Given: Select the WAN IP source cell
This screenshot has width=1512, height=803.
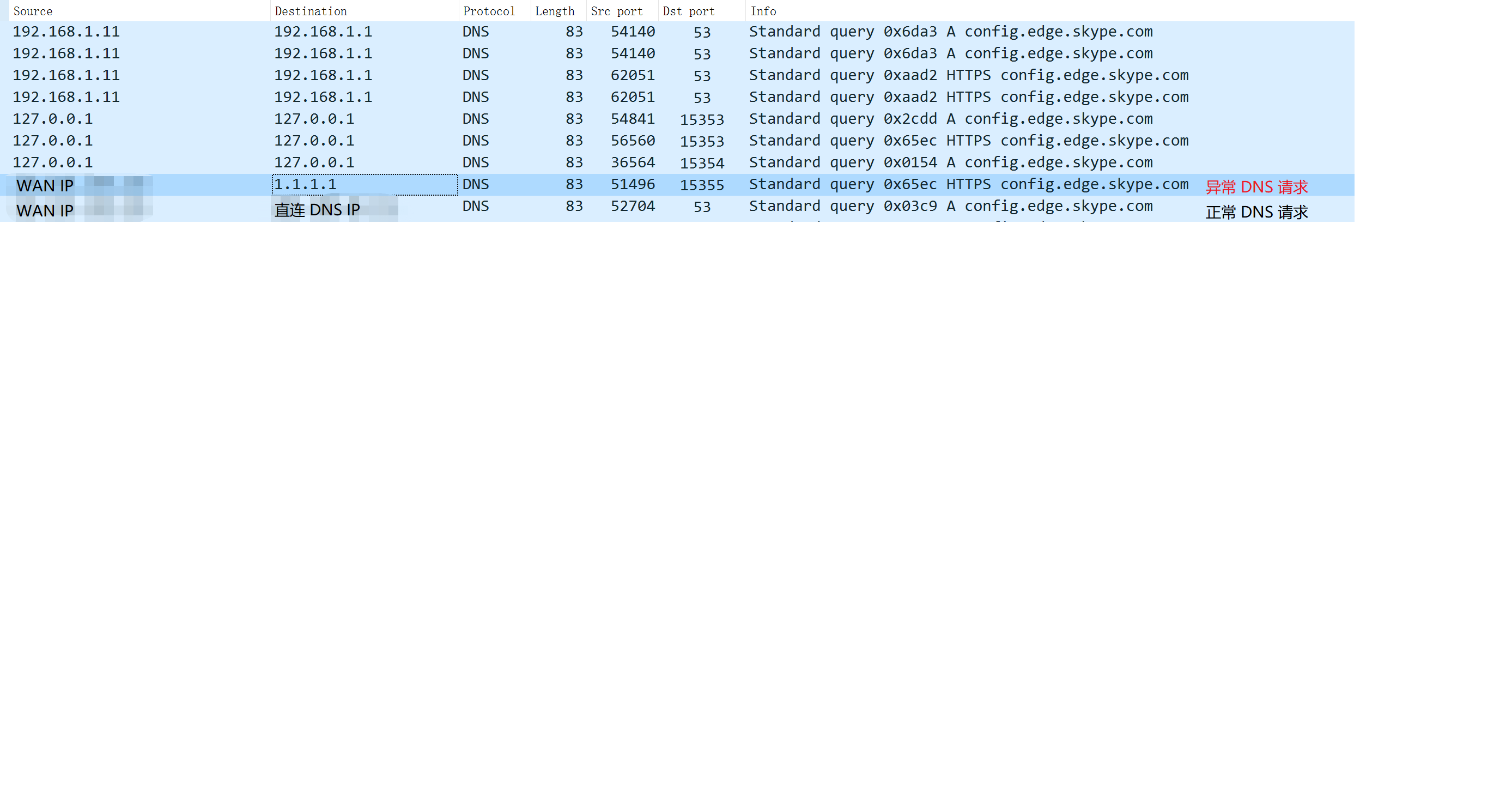Looking at the screenshot, I should pos(45,185).
